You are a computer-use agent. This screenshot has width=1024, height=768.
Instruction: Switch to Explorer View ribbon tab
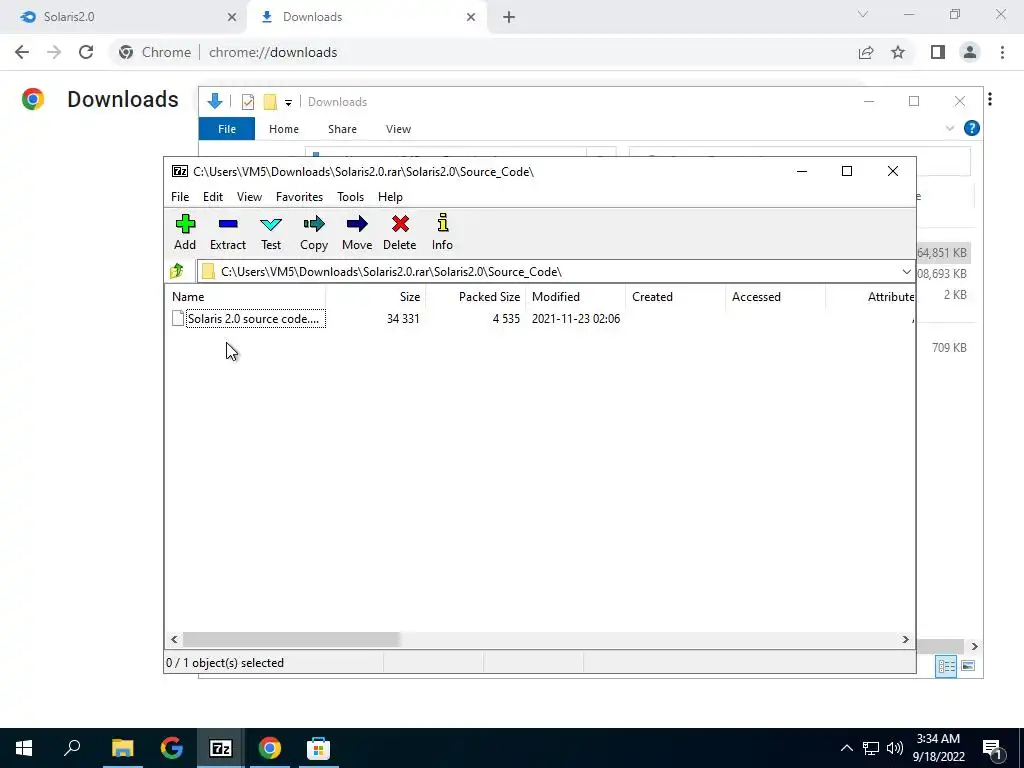coord(398,129)
